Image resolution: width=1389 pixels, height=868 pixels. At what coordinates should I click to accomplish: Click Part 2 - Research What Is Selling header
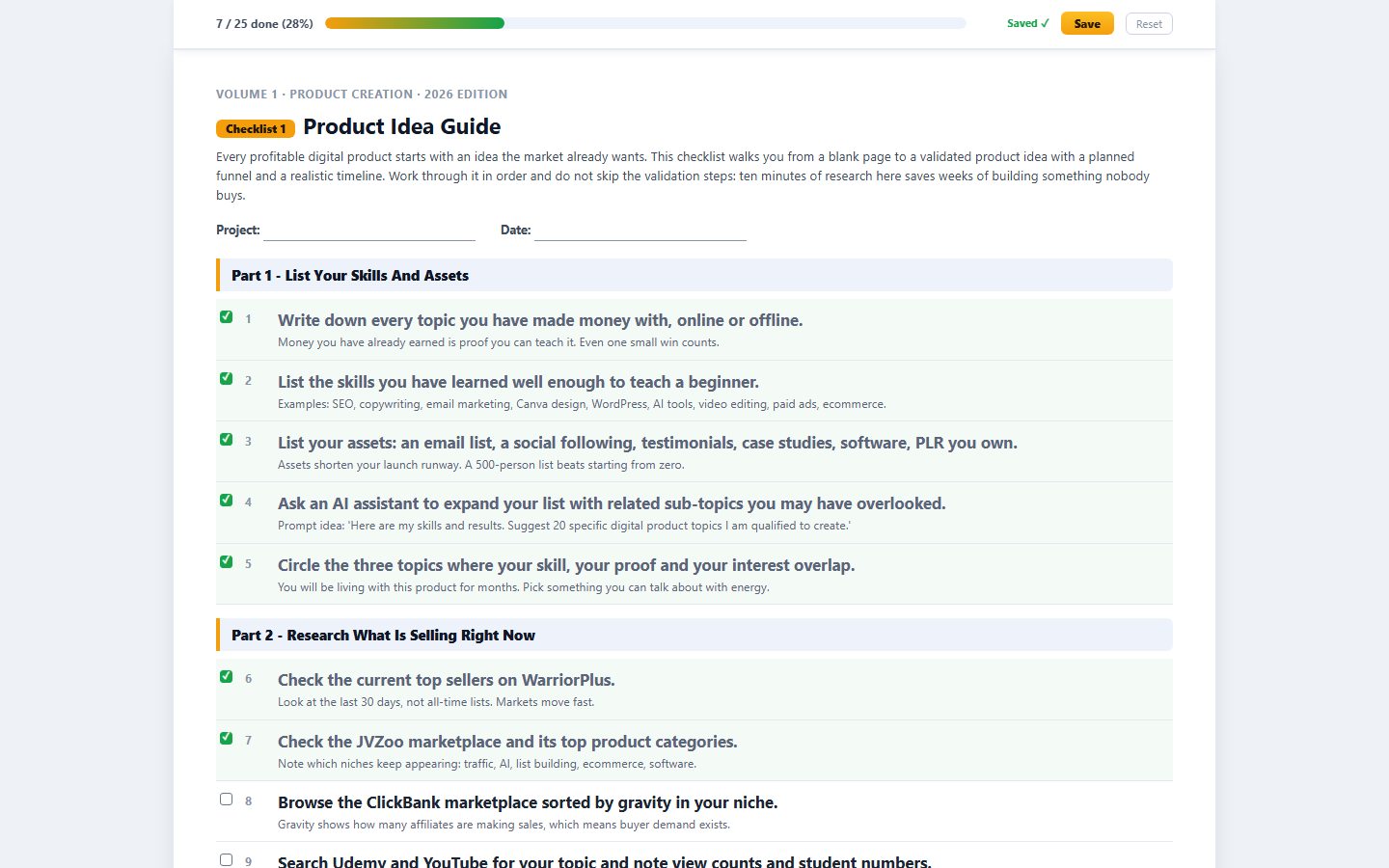click(x=694, y=635)
